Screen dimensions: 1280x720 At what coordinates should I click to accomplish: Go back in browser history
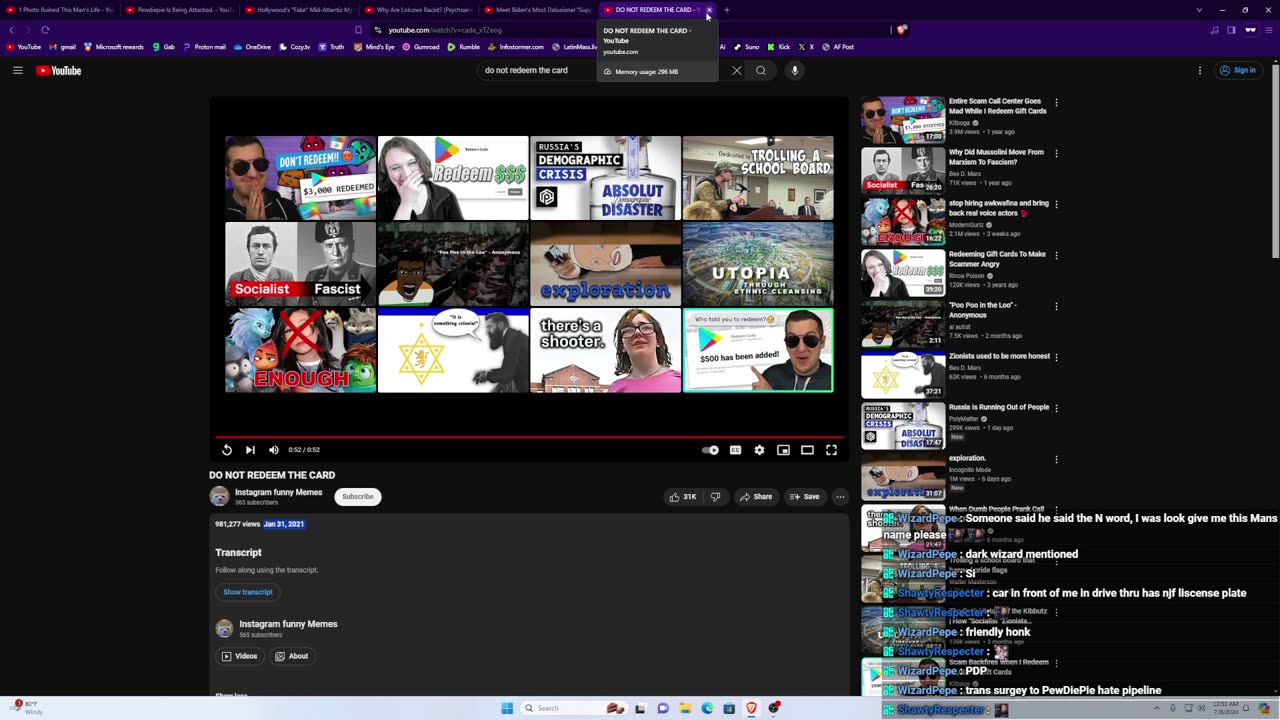[x=11, y=30]
